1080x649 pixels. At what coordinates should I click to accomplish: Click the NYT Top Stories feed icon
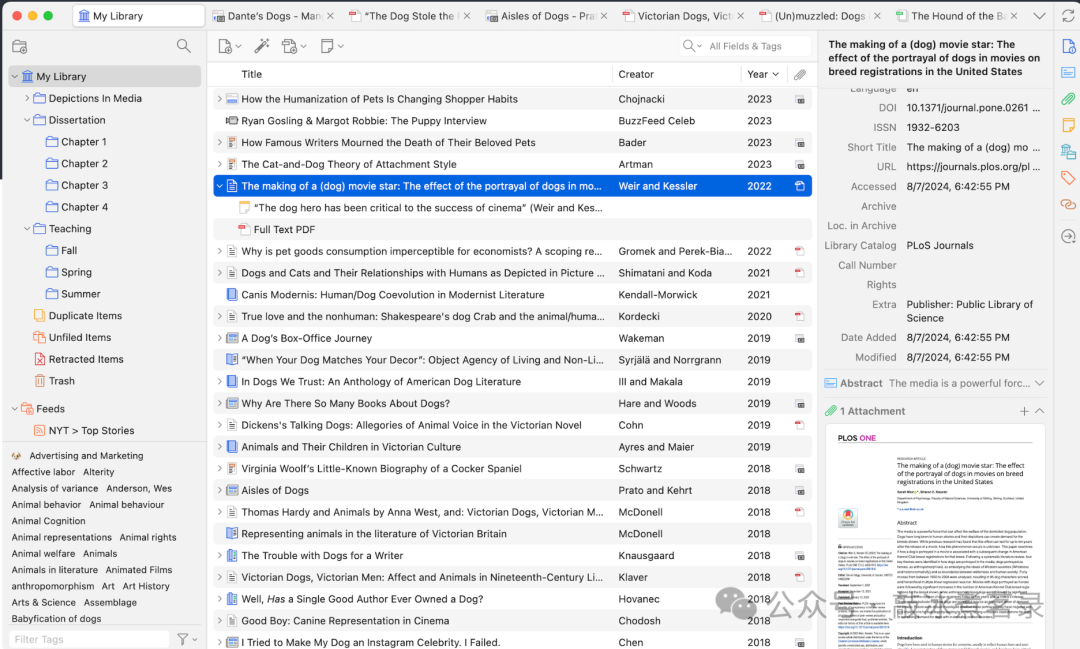39,431
